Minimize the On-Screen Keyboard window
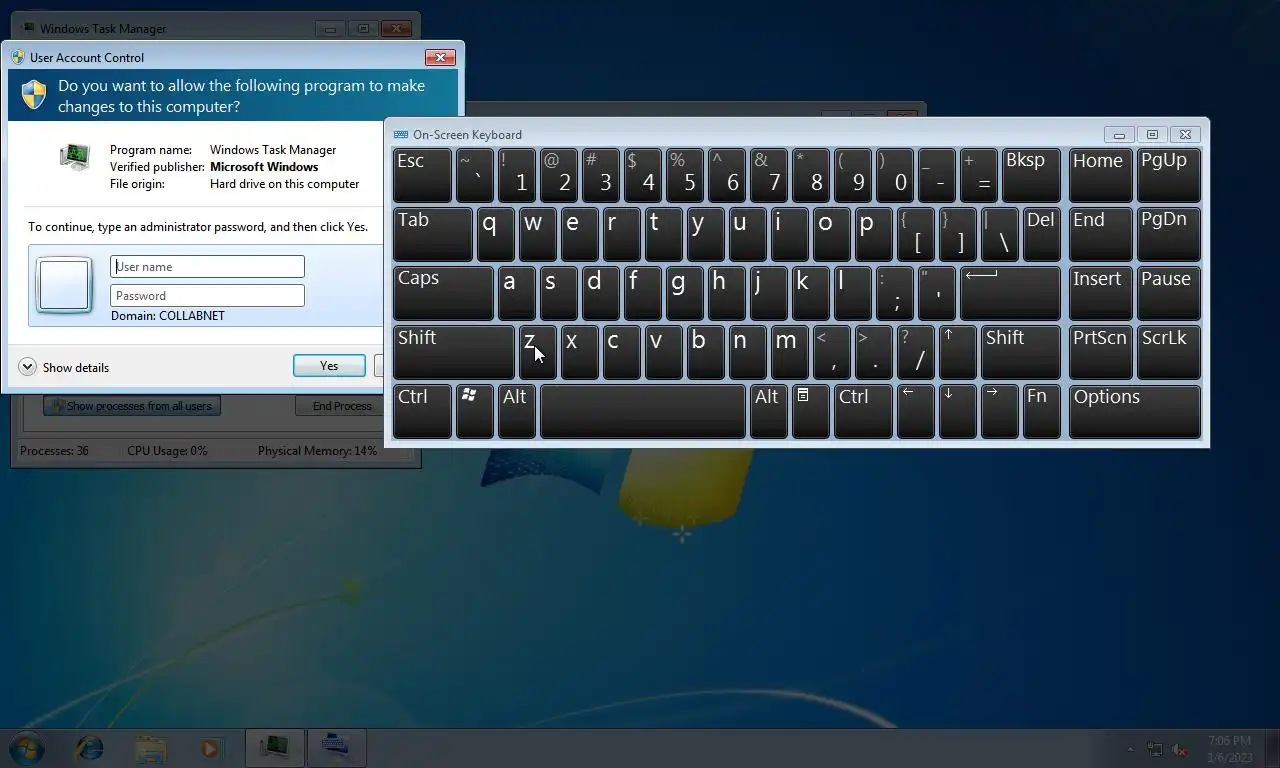 1119,134
